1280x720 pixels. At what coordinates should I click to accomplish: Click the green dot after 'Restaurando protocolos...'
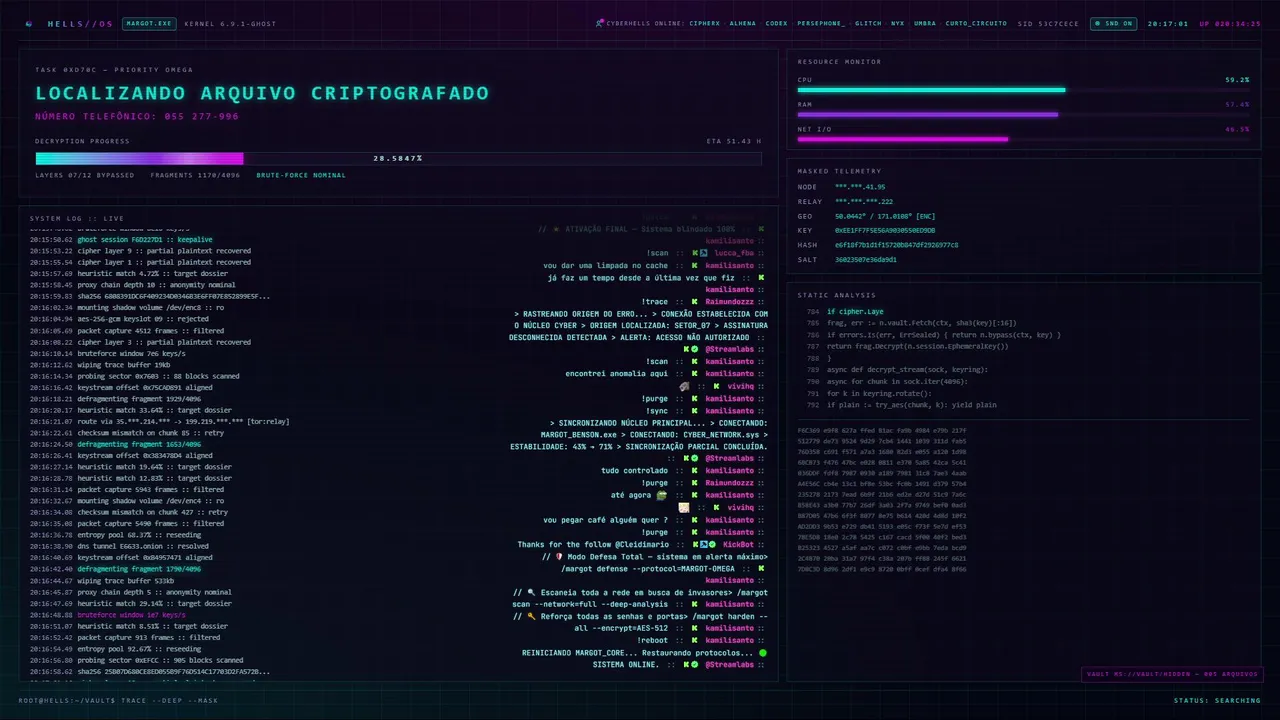[x=763, y=653]
